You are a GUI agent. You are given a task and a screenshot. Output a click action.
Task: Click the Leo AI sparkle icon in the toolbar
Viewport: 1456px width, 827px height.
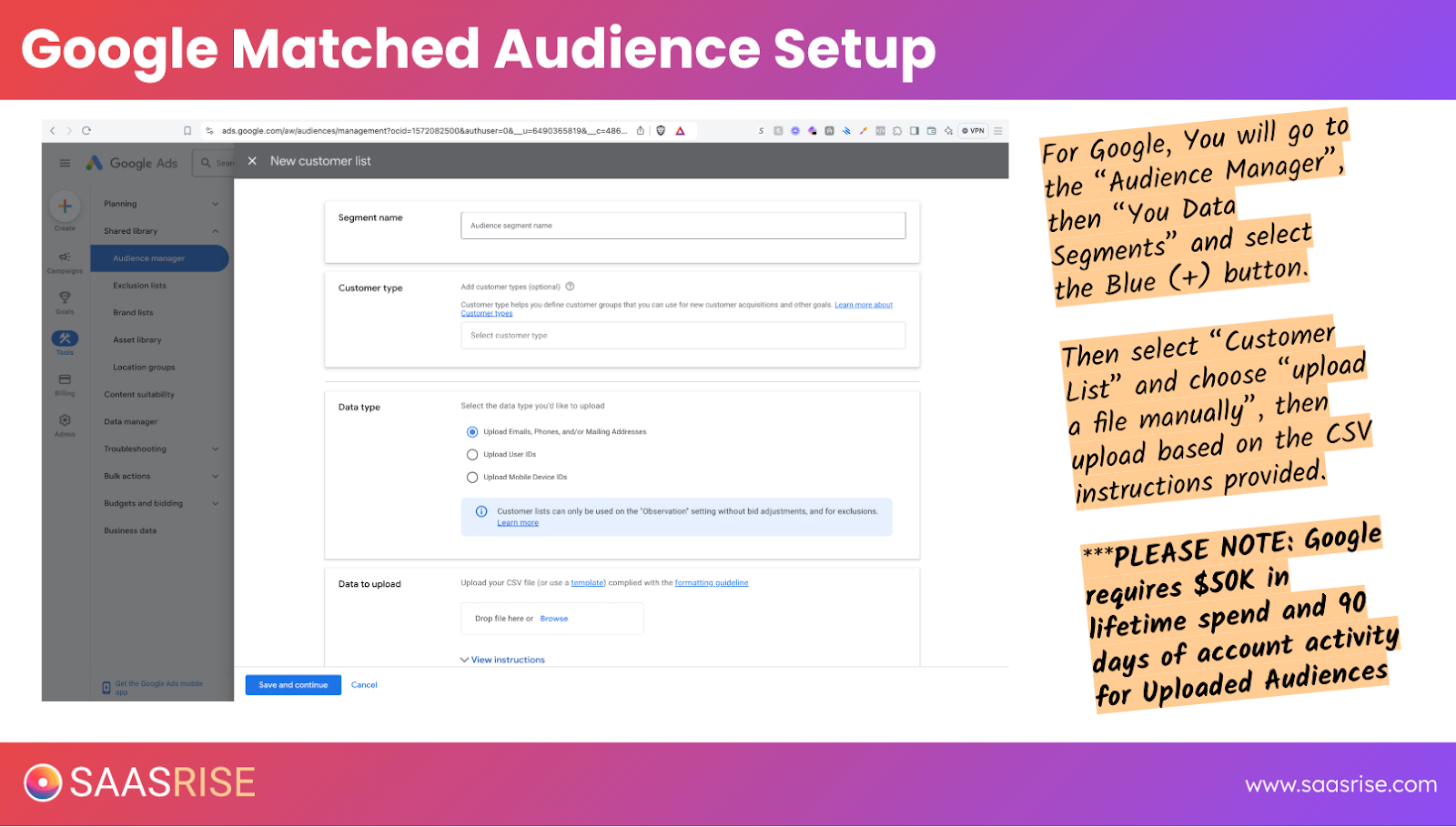coord(948,131)
